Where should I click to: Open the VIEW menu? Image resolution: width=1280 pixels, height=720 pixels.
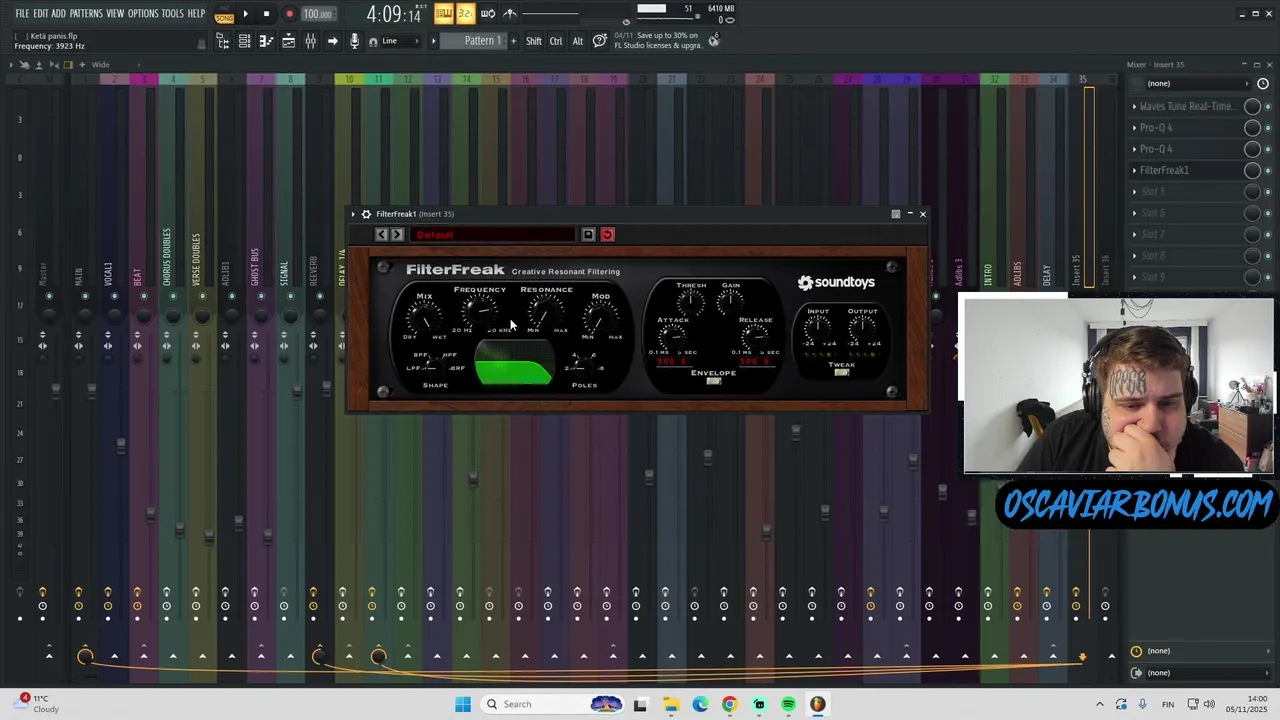(x=115, y=13)
